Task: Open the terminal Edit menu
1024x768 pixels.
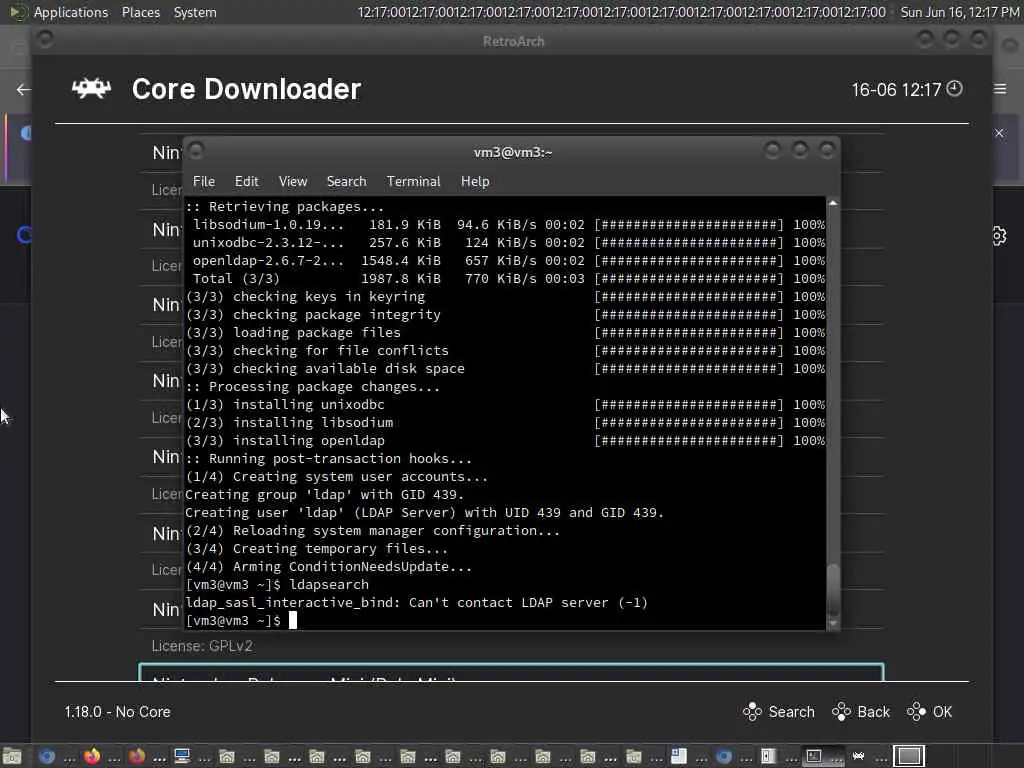Action: [246, 182]
